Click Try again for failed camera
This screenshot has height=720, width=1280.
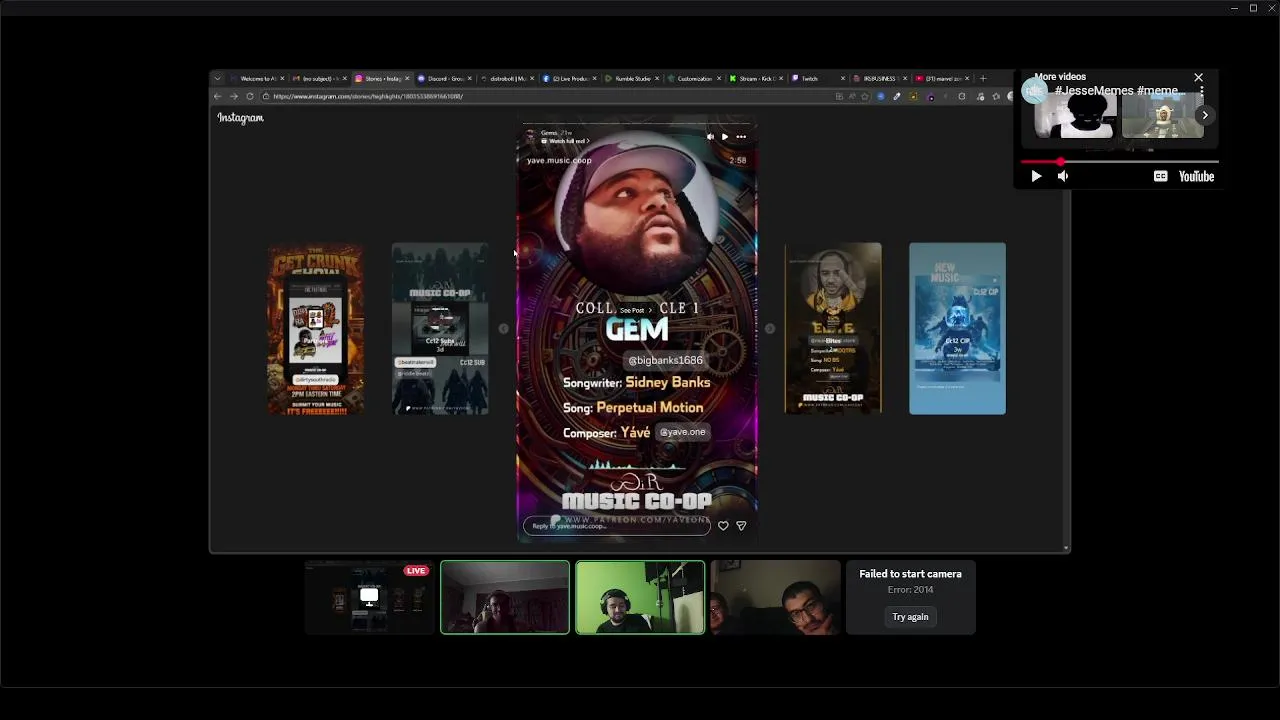tap(910, 617)
